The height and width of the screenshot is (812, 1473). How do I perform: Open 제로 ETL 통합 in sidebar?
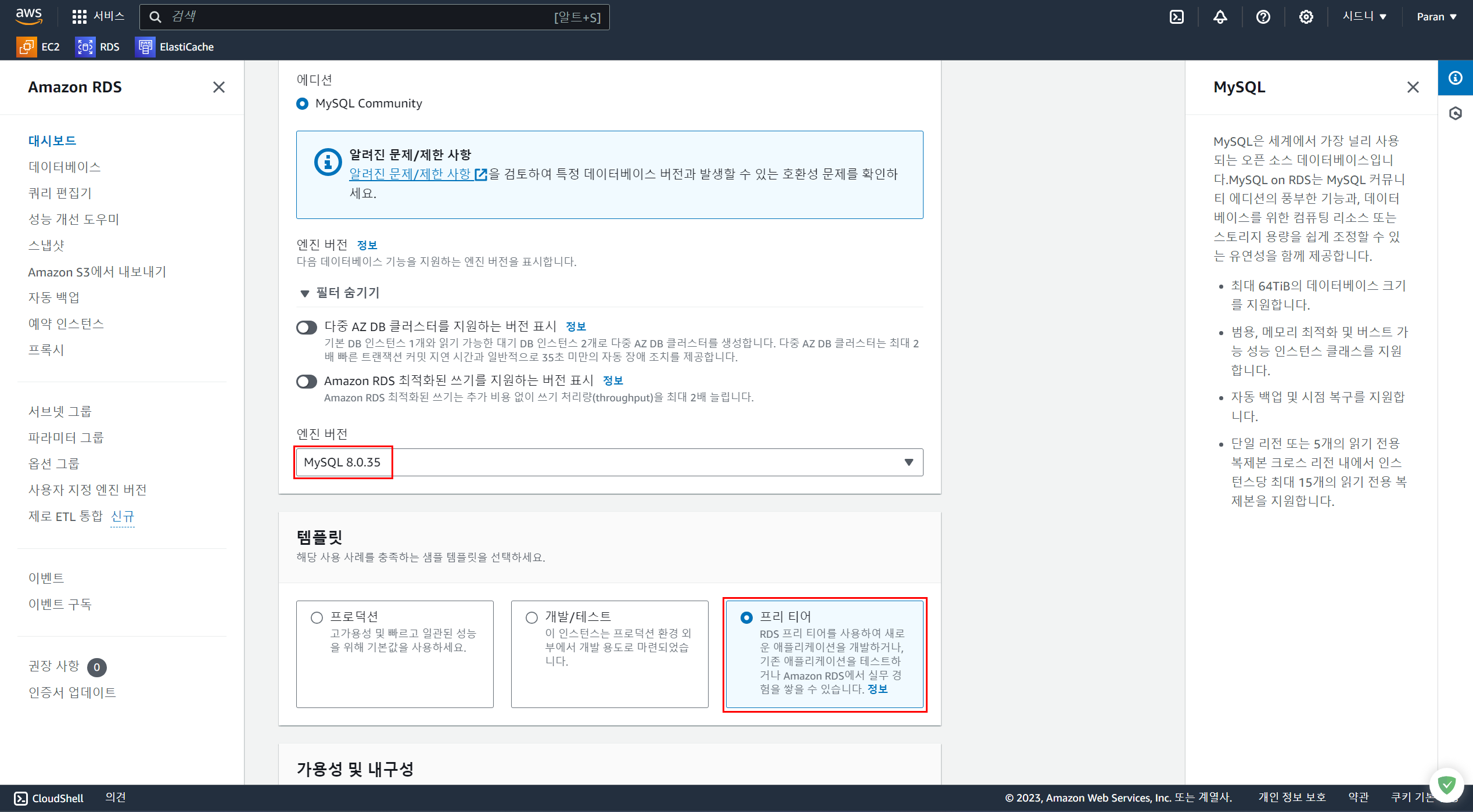coord(66,516)
